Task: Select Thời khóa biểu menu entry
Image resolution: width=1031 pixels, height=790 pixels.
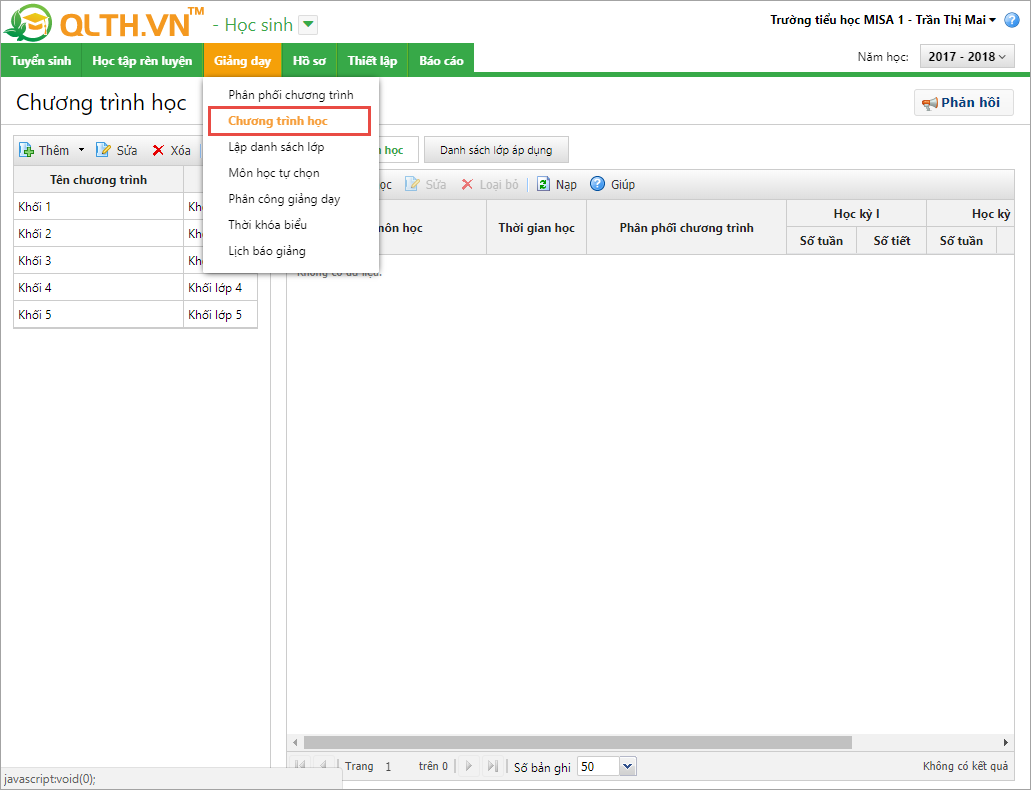Action: tap(291, 225)
